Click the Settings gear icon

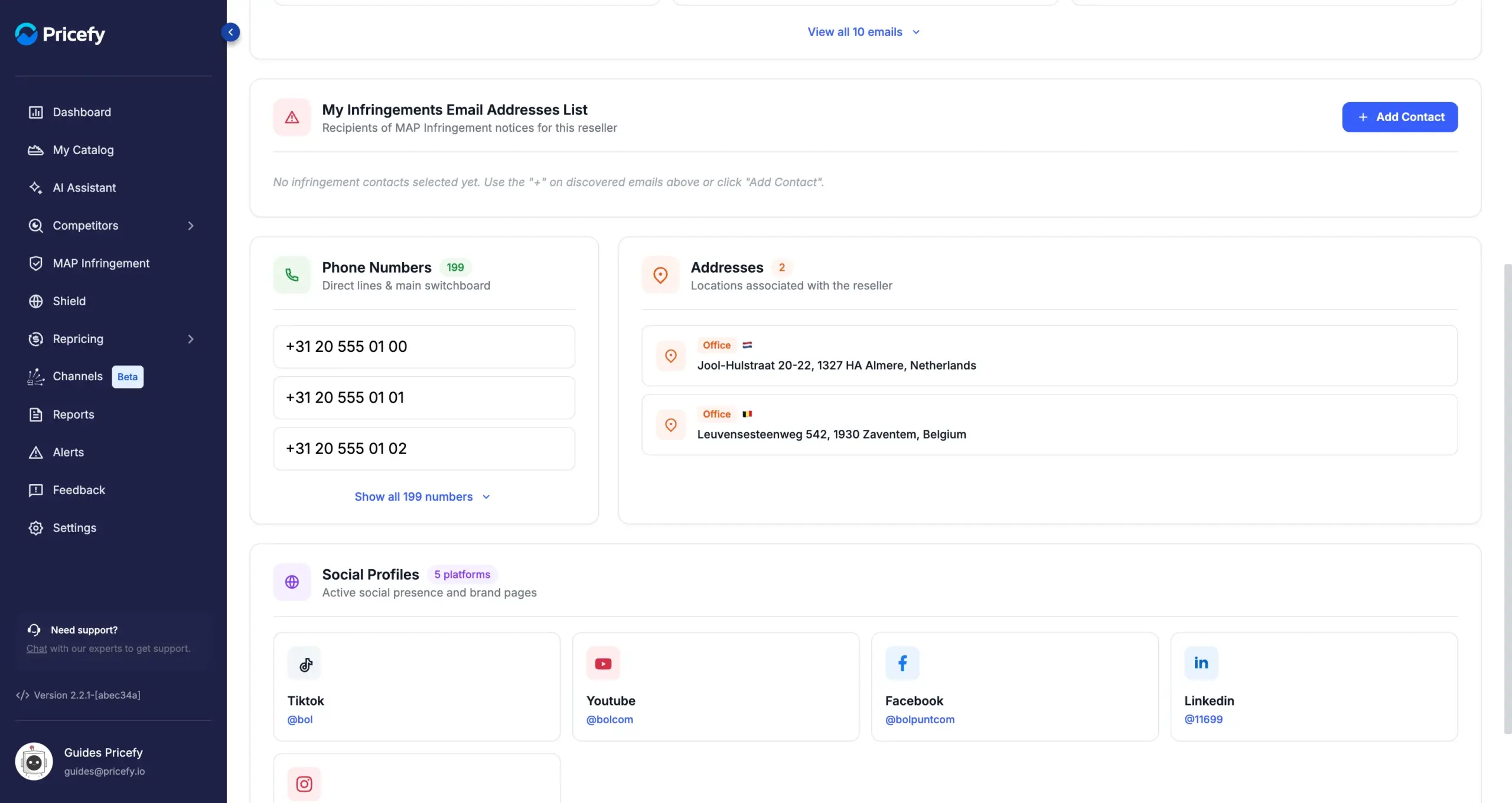(35, 528)
